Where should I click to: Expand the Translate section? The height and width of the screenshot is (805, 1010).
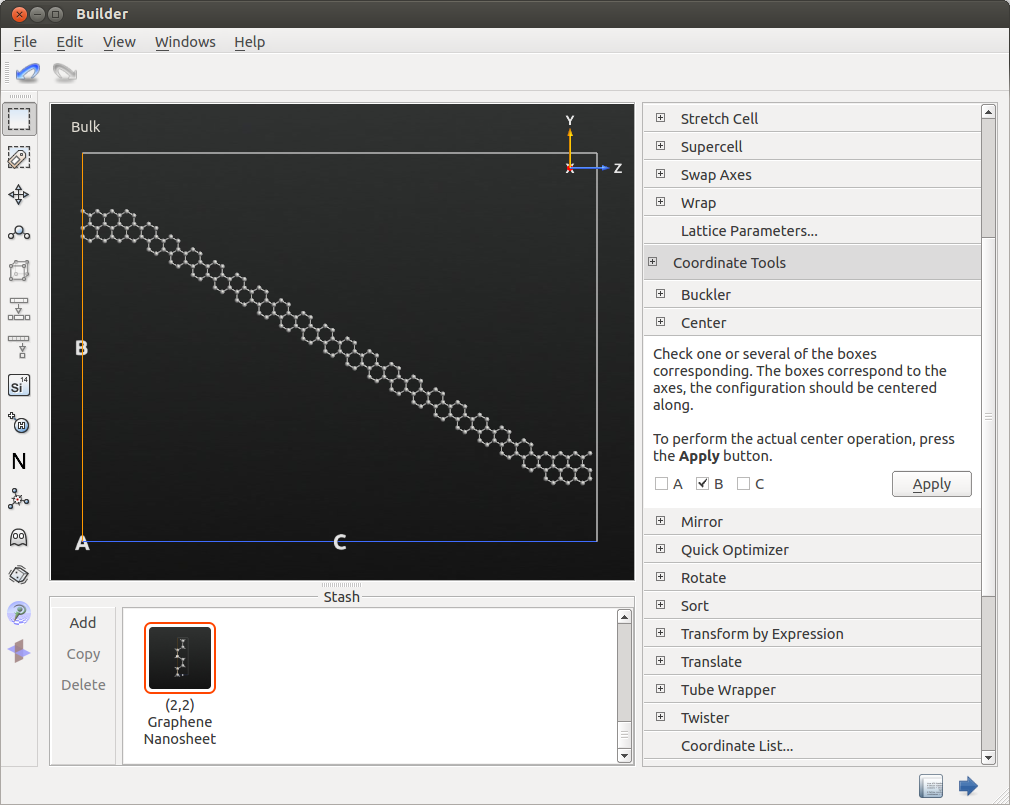click(661, 661)
